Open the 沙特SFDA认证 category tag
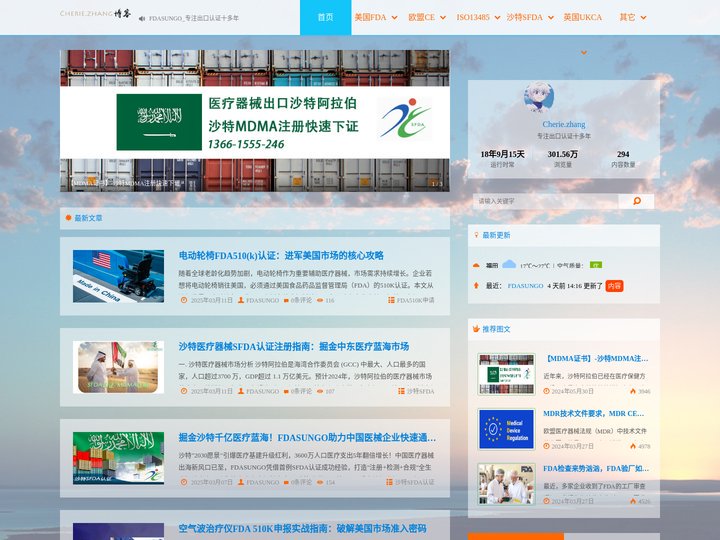 (414, 482)
